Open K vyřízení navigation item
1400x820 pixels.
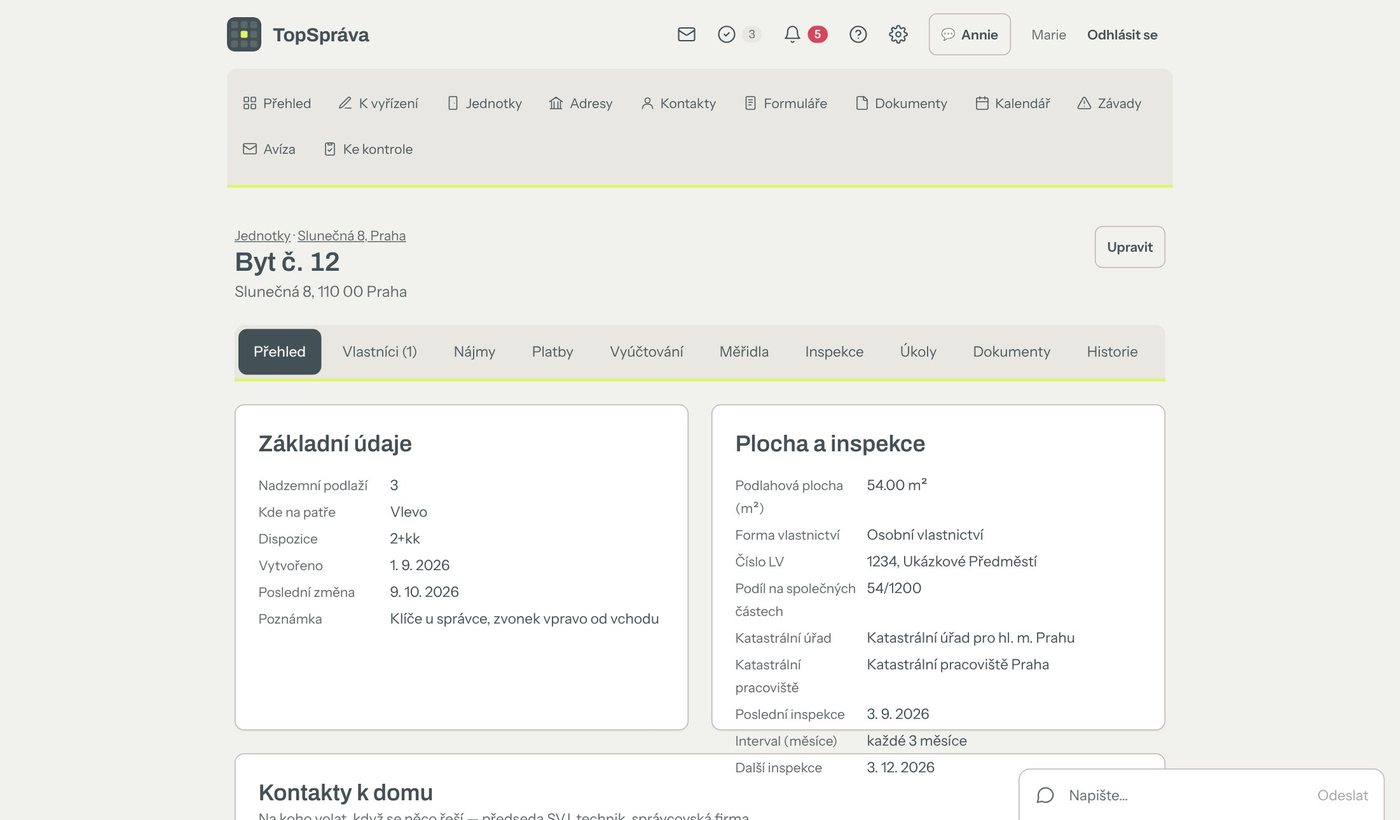[378, 103]
